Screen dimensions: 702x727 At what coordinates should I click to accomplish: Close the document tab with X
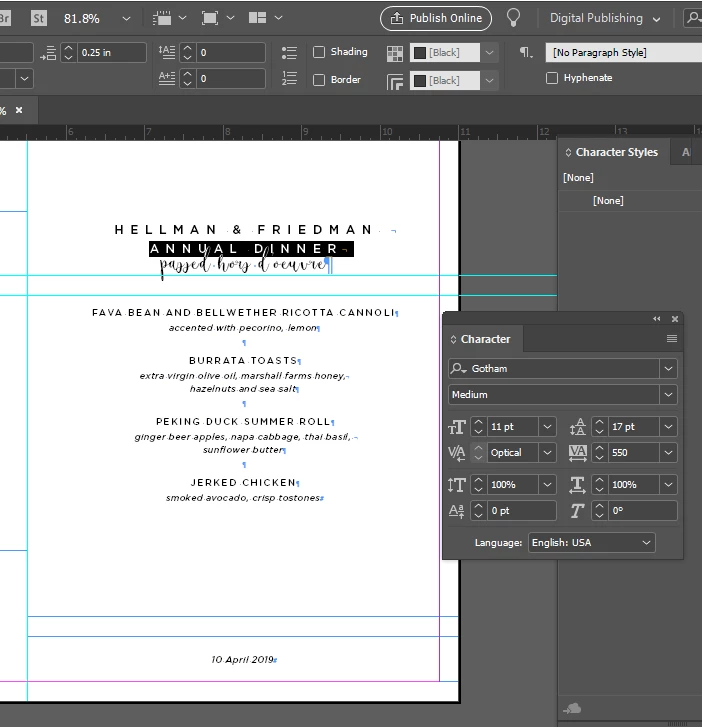point(19,110)
